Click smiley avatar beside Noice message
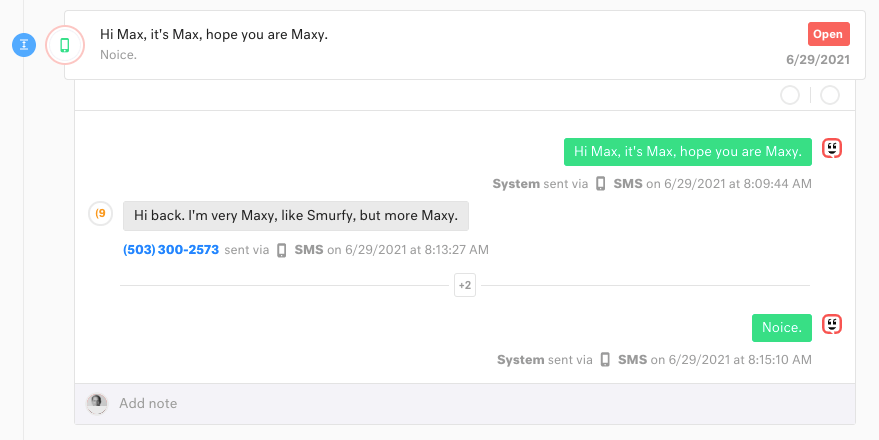The width and height of the screenshot is (879, 440). click(832, 325)
